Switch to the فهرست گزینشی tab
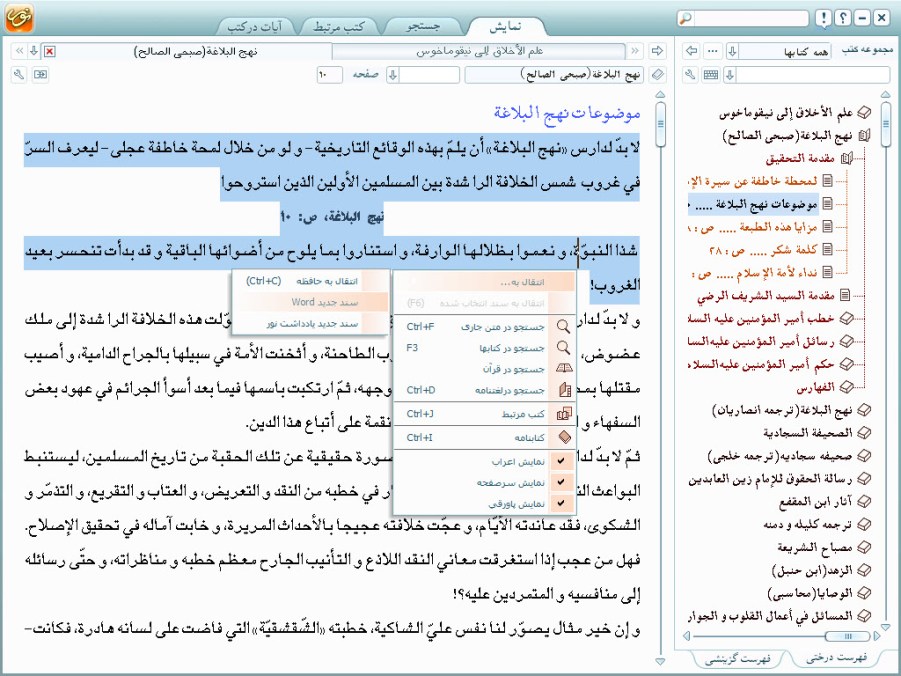The height and width of the screenshot is (676, 901). (738, 658)
